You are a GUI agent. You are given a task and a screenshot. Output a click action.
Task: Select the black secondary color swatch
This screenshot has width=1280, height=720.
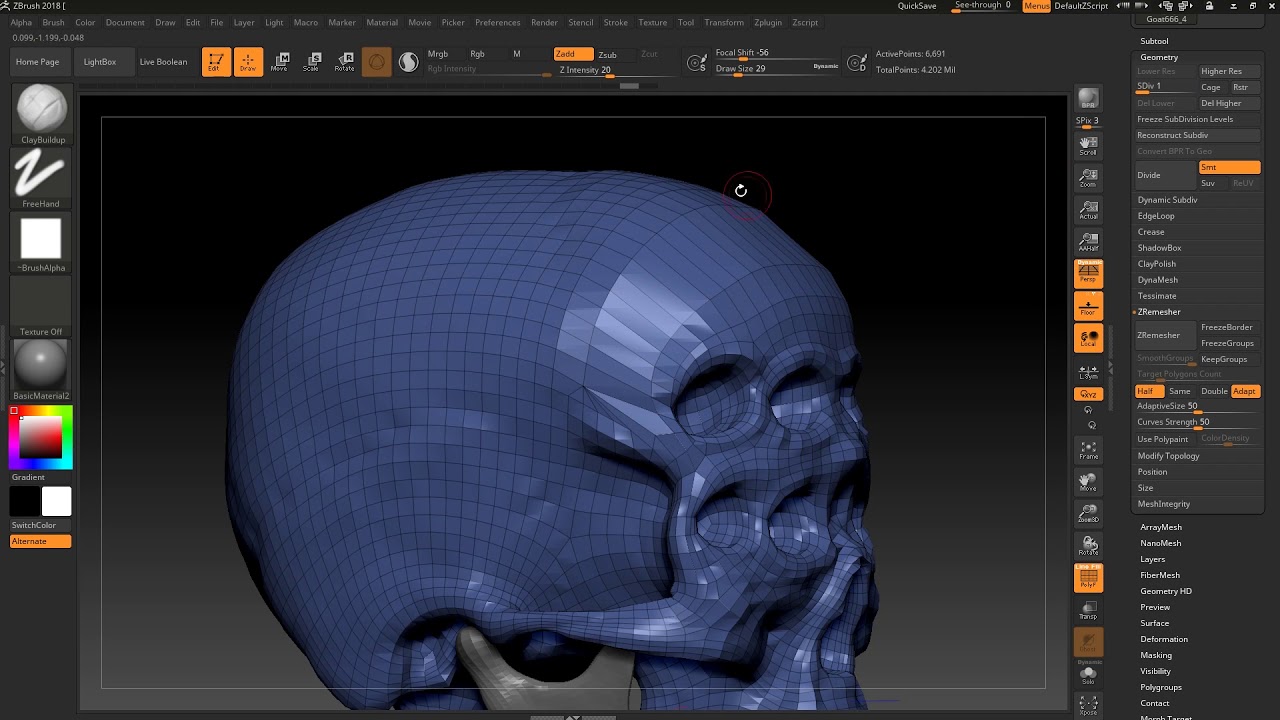25,501
